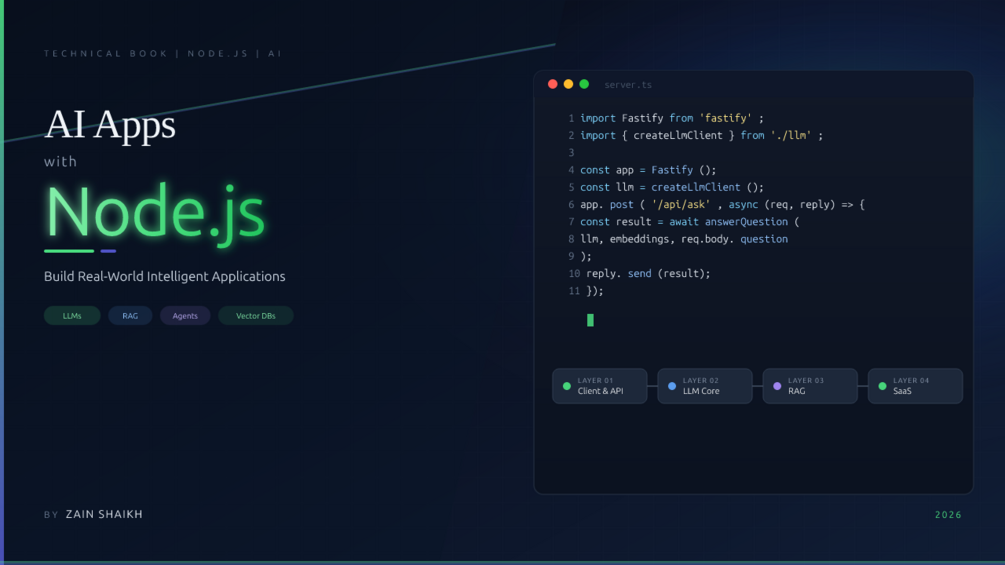Click the yellow minimize dot in code window
The image size is (1005, 565).
568,84
